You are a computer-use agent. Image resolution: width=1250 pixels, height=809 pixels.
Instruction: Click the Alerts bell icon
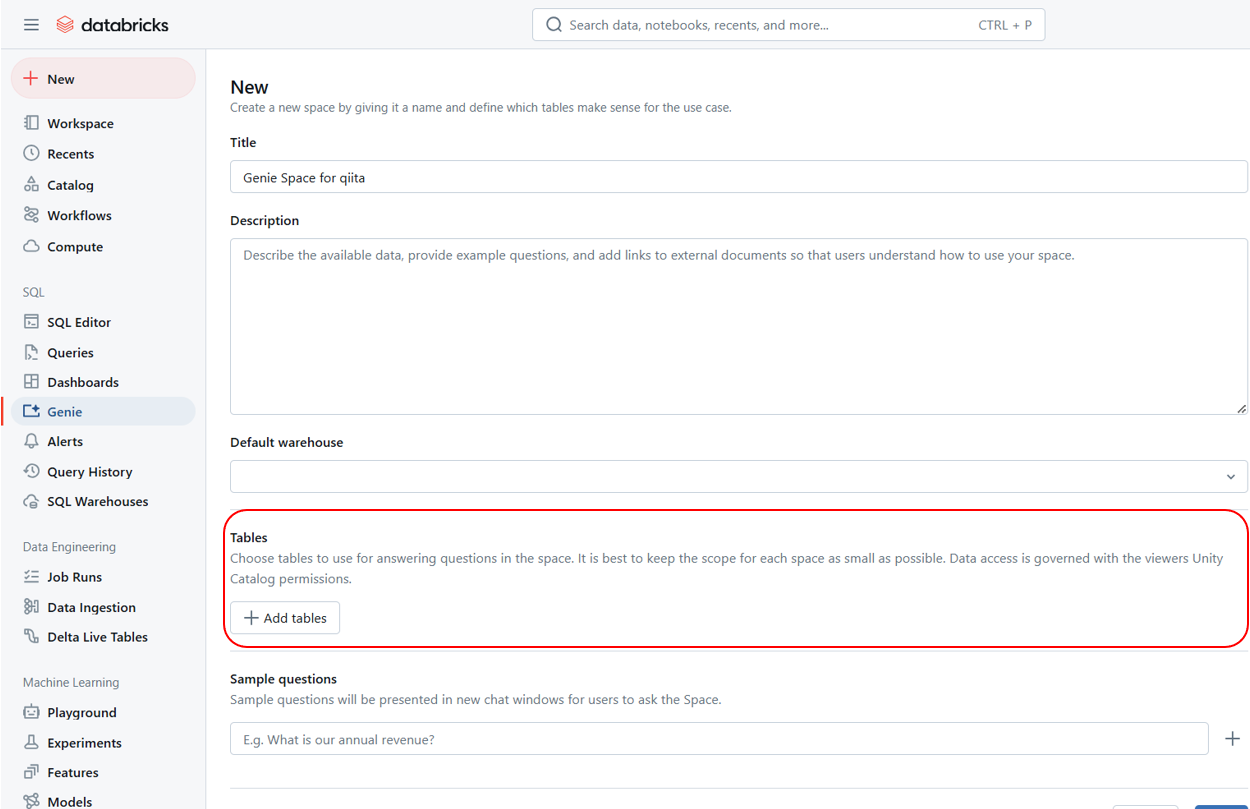[x=31, y=441]
